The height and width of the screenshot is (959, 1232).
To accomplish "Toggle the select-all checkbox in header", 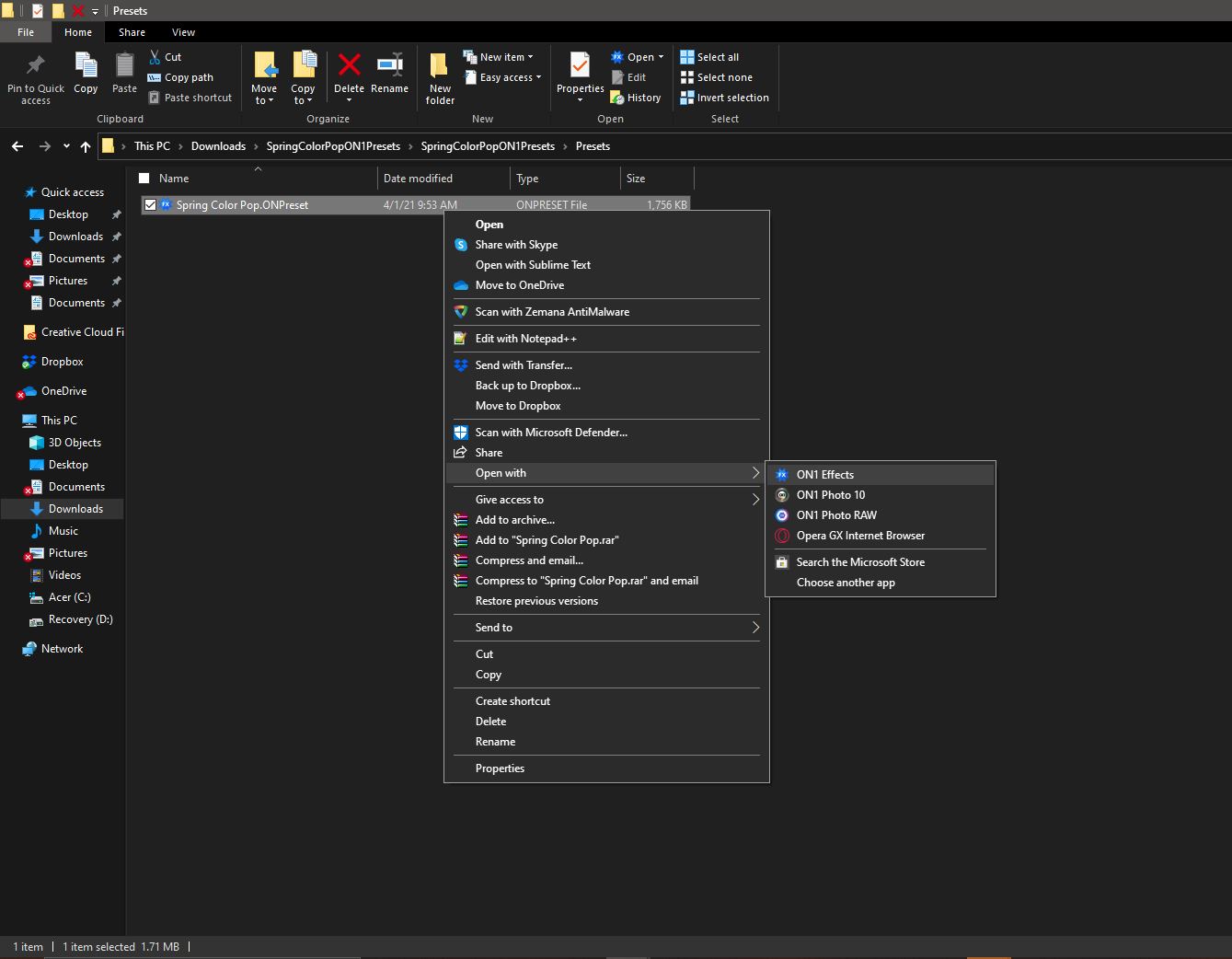I will [x=144, y=179].
